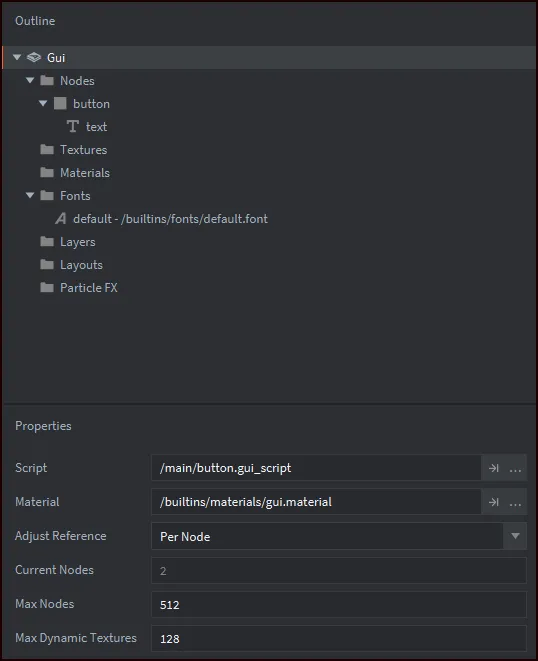Image resolution: width=538 pixels, height=661 pixels.
Task: Click the Particle FX folder icon
Action: pos(47,288)
